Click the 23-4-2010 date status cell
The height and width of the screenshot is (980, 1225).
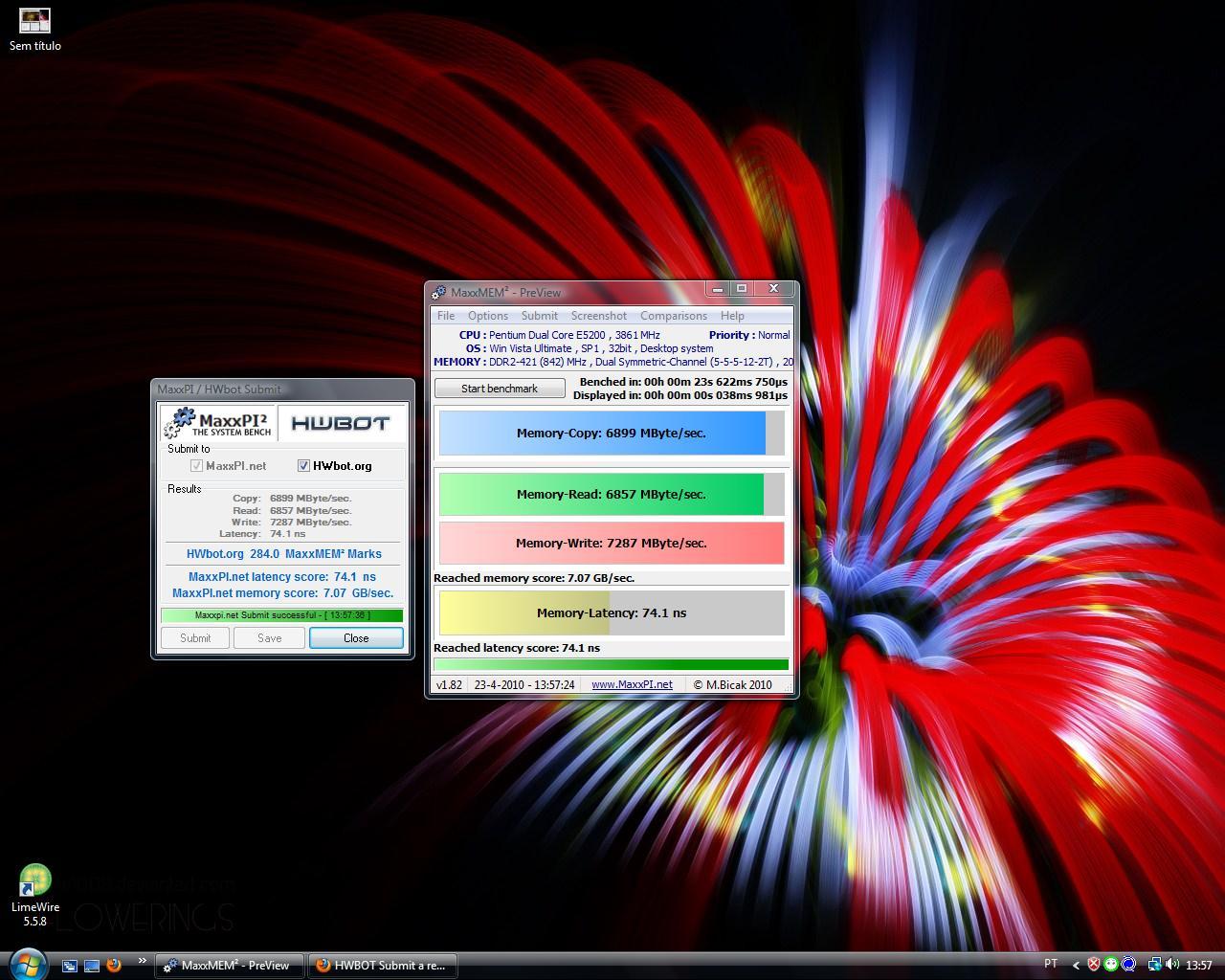pos(524,684)
